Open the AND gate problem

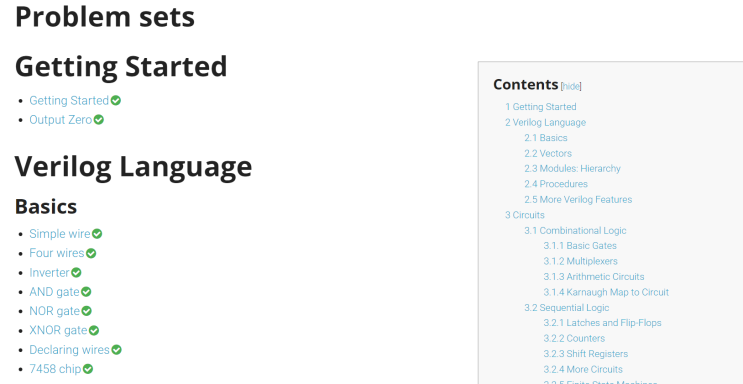(54, 292)
